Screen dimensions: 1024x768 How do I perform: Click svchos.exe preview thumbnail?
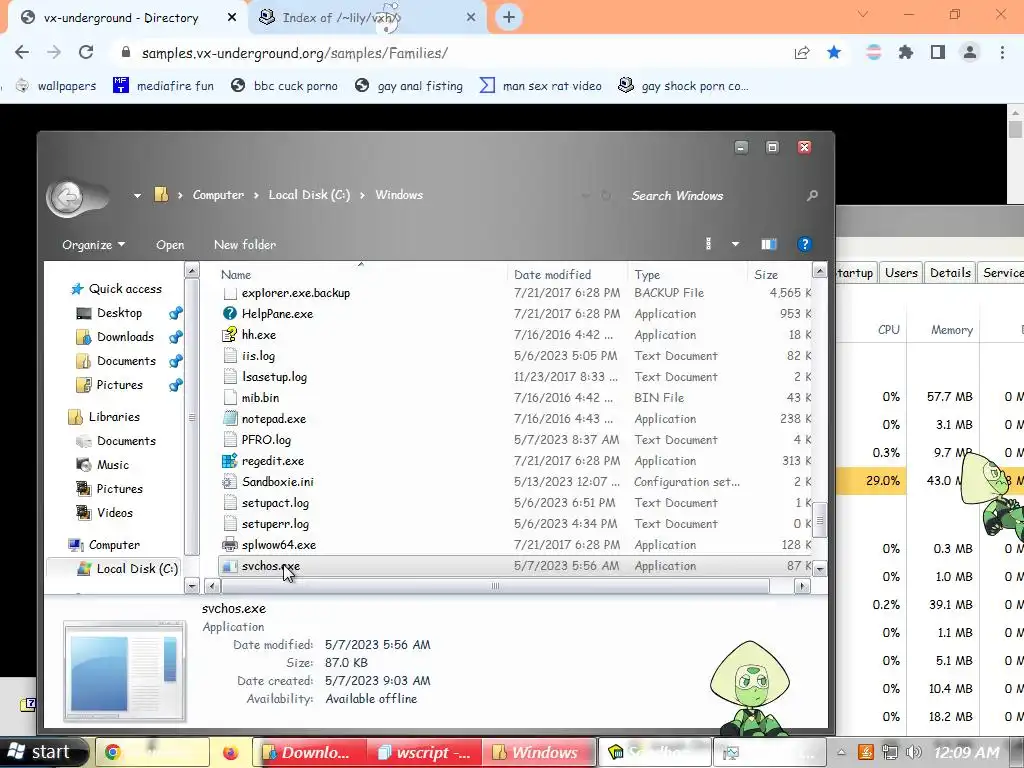pos(125,671)
